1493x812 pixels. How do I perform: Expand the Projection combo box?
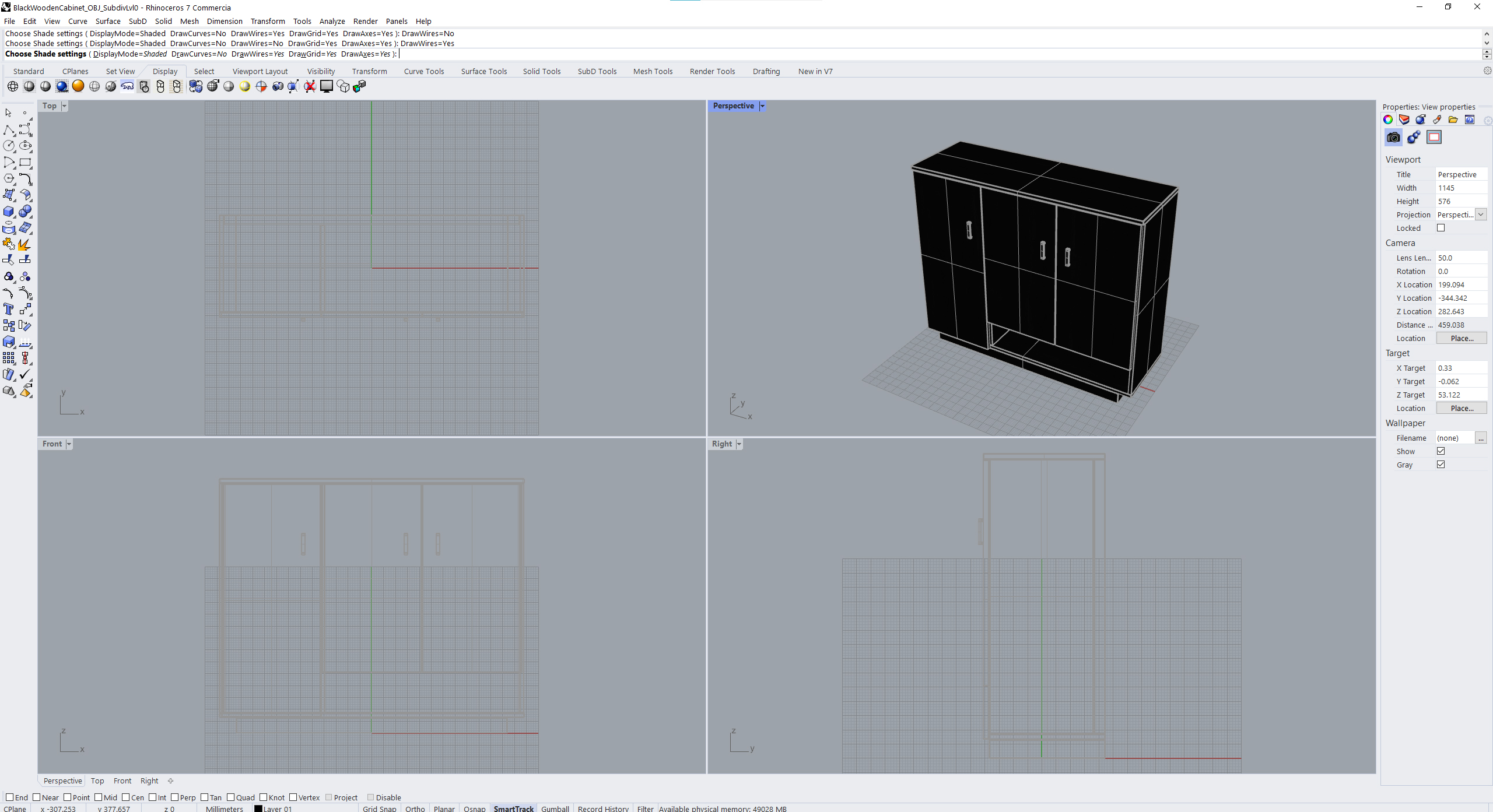coord(1481,215)
